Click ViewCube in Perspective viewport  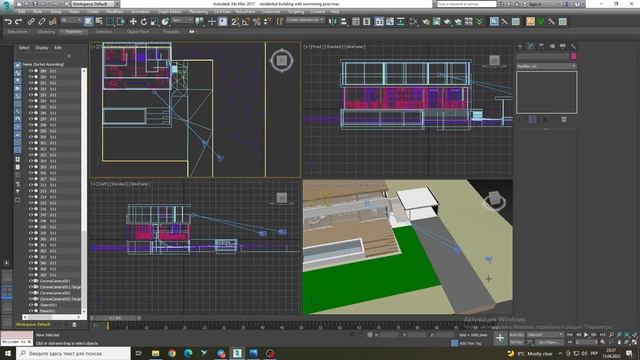pos(494,201)
